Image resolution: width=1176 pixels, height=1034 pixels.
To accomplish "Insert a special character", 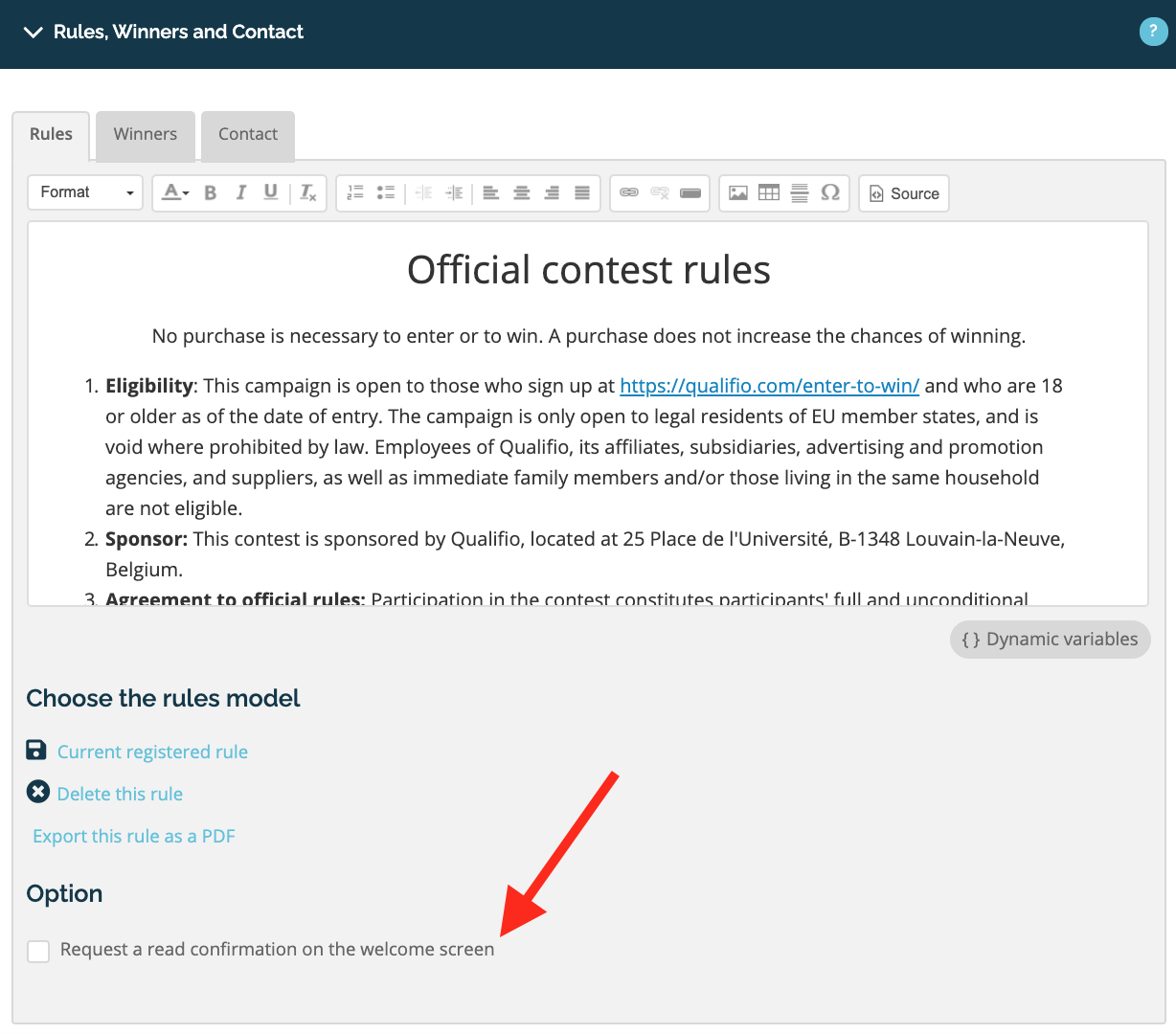I will (x=830, y=192).
